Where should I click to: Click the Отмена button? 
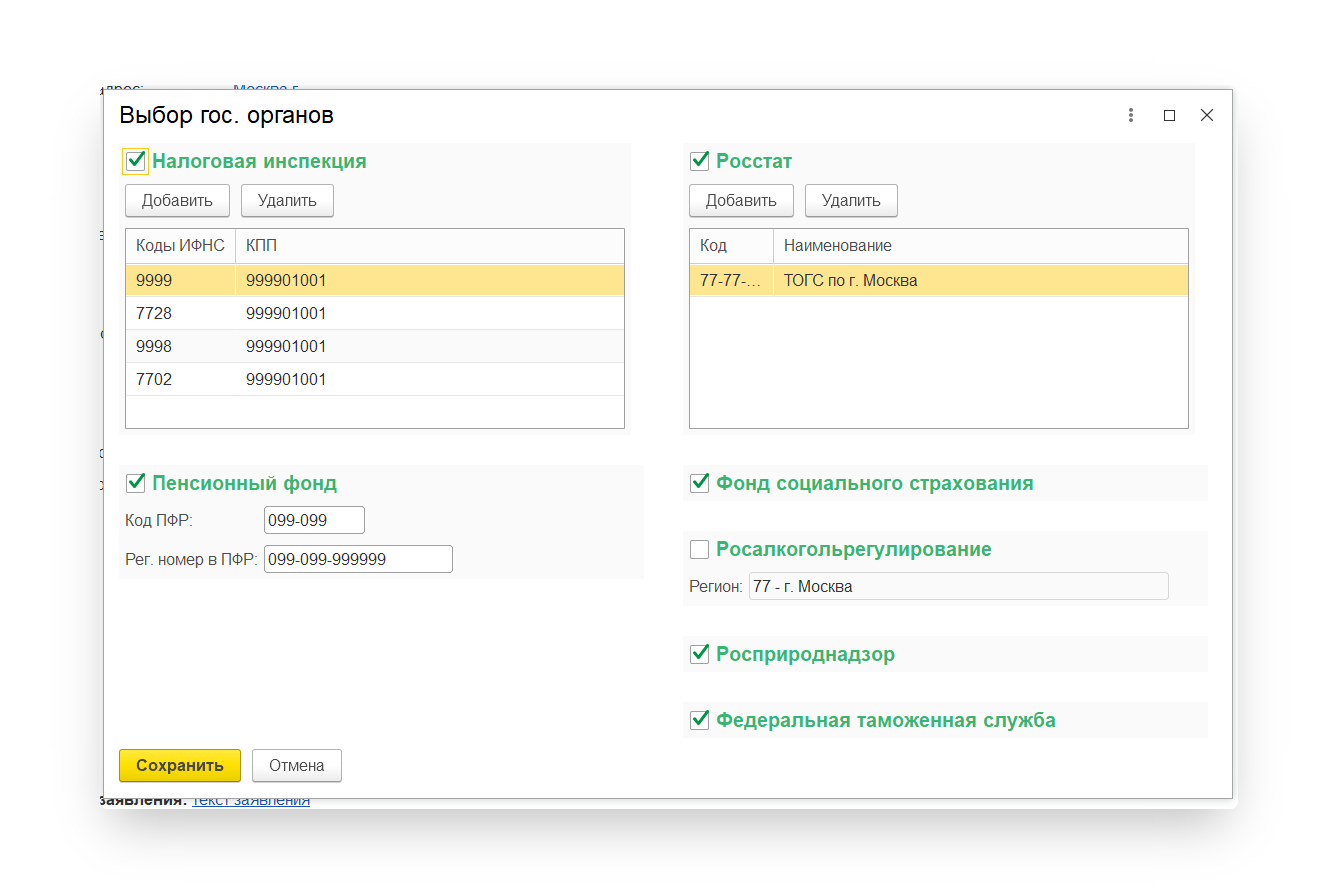pyautogui.click(x=296, y=765)
